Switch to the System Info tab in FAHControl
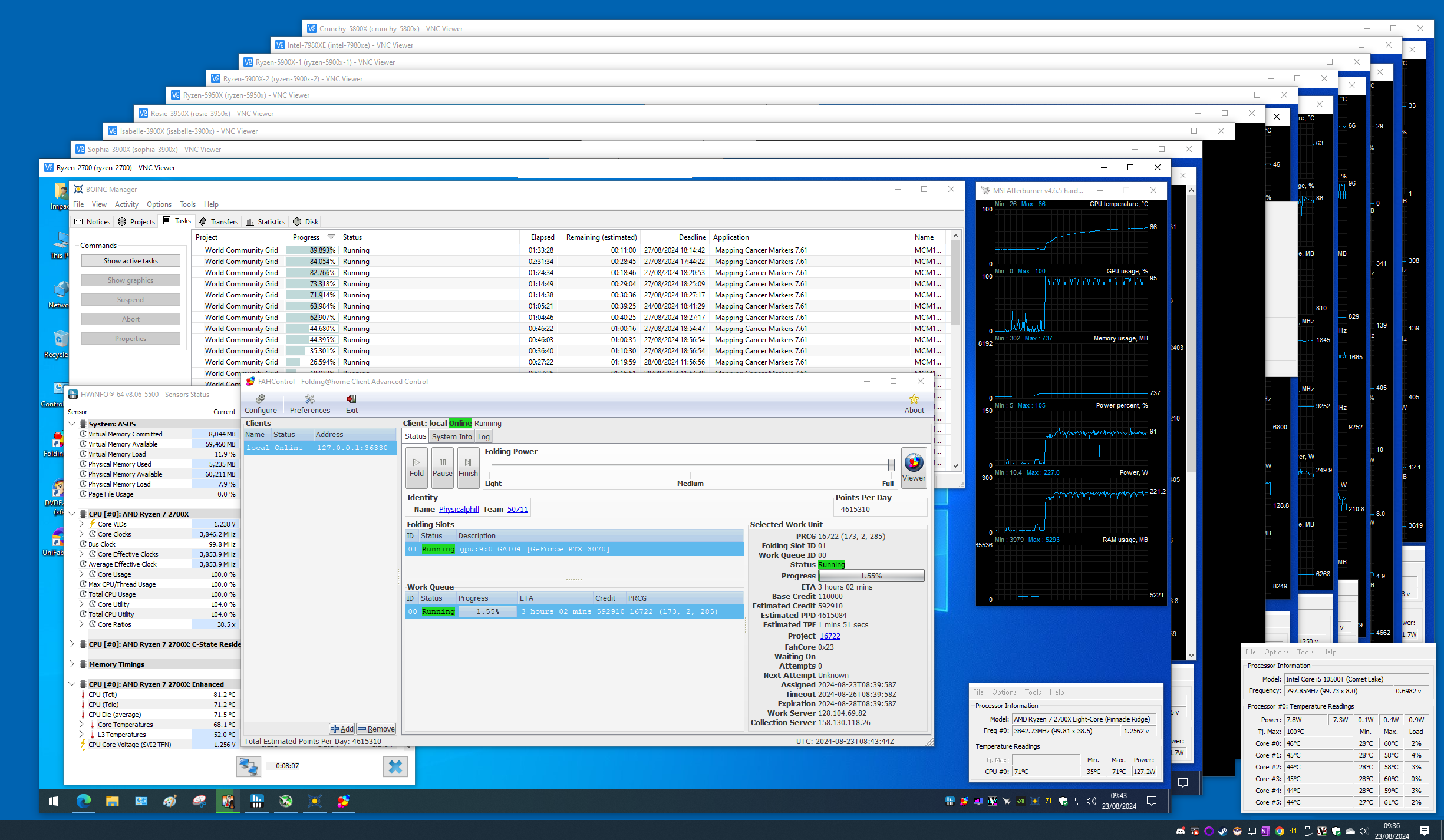Viewport: 1444px width, 840px height. tap(451, 436)
